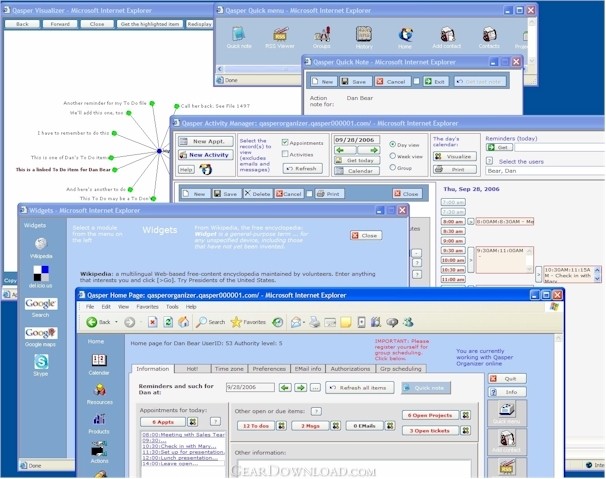Open File menu in Home Page window
Image resolution: width=606 pixels, height=479 pixels.
[90, 307]
